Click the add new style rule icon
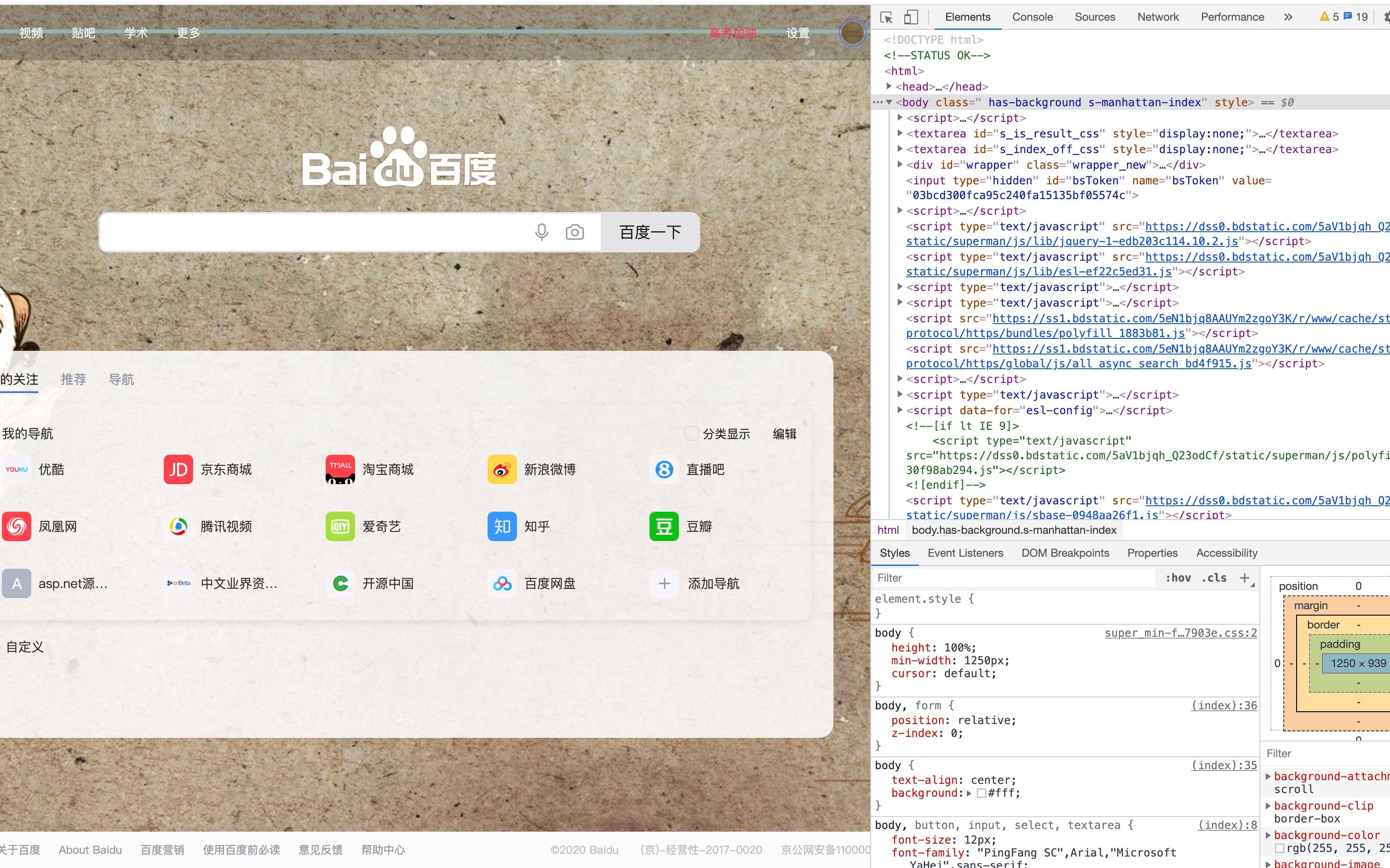Screen dimensions: 1390x868 coord(1247,577)
